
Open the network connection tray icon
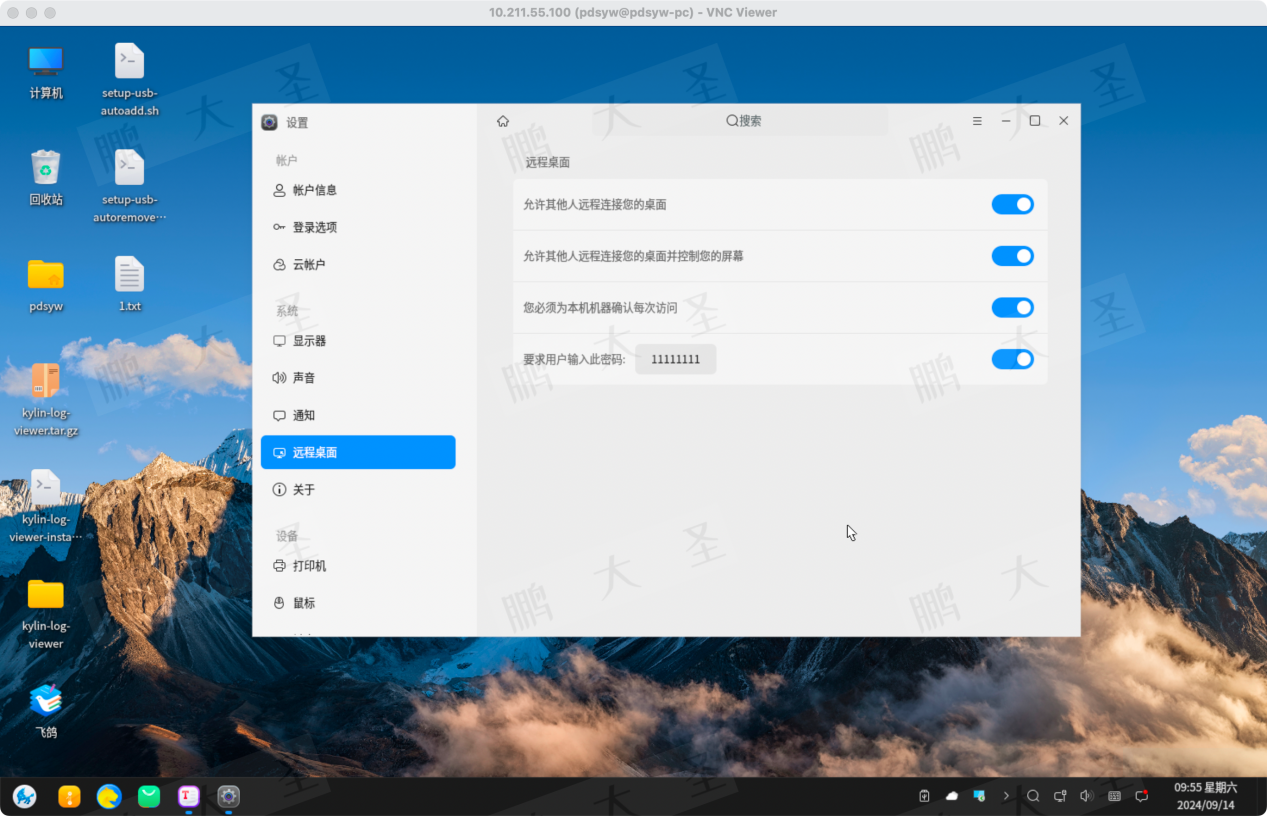tap(1060, 796)
